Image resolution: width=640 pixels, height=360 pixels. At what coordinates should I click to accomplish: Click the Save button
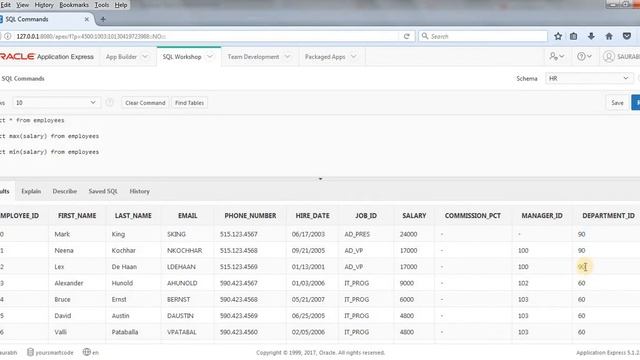617,103
